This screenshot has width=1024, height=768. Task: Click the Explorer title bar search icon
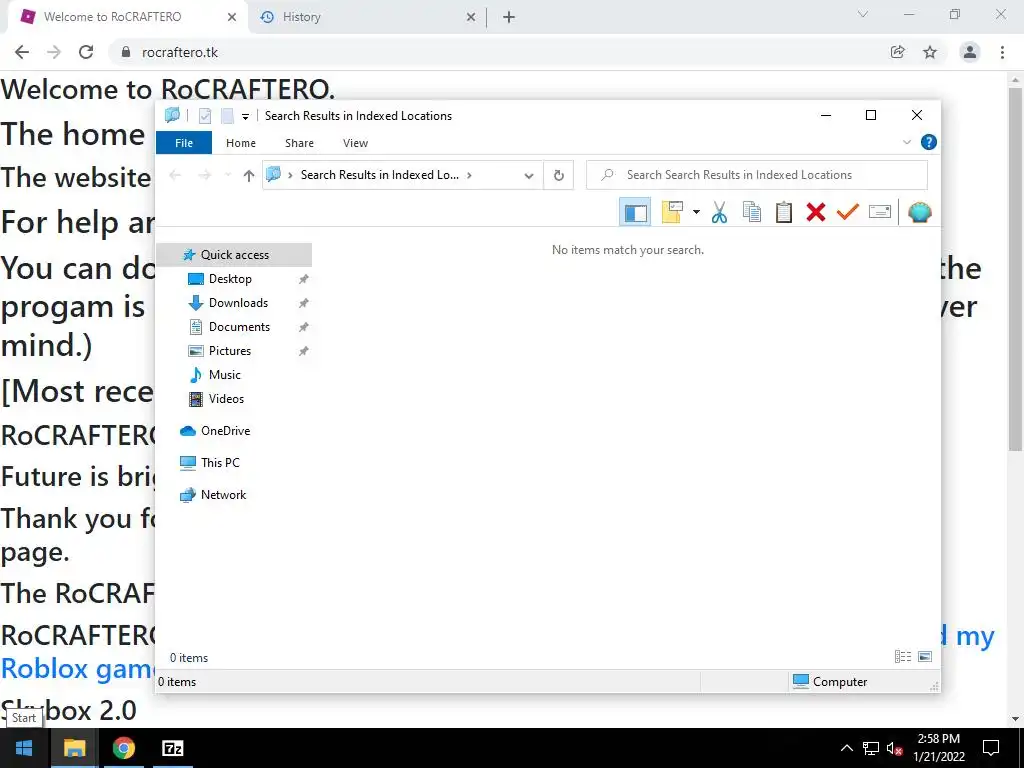172,115
